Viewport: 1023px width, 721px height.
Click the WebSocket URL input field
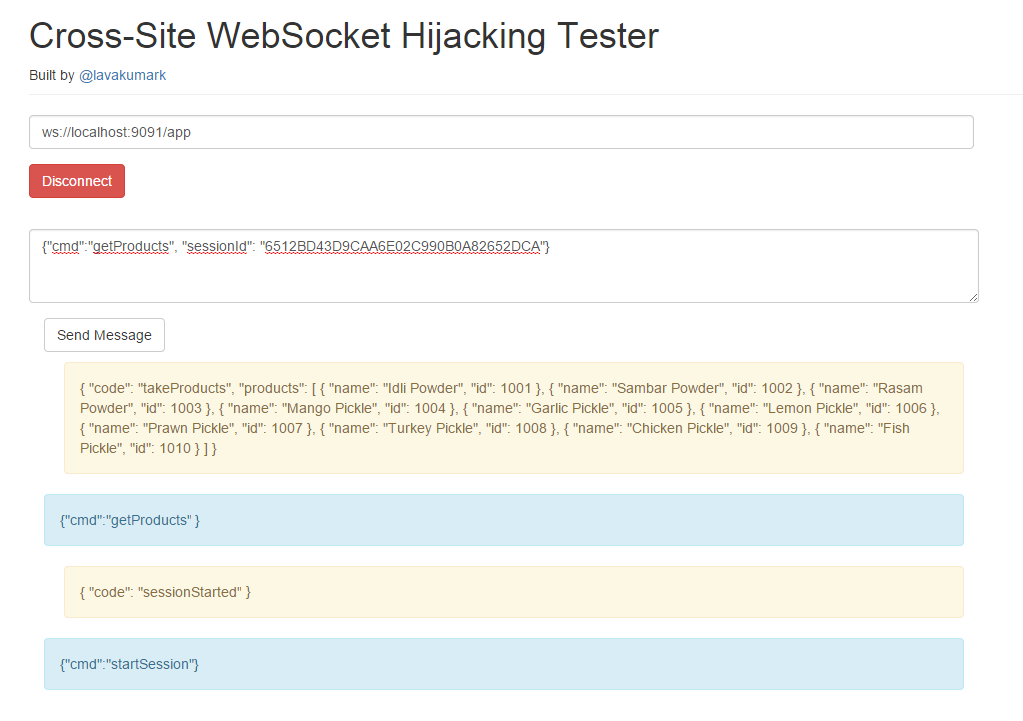500,132
